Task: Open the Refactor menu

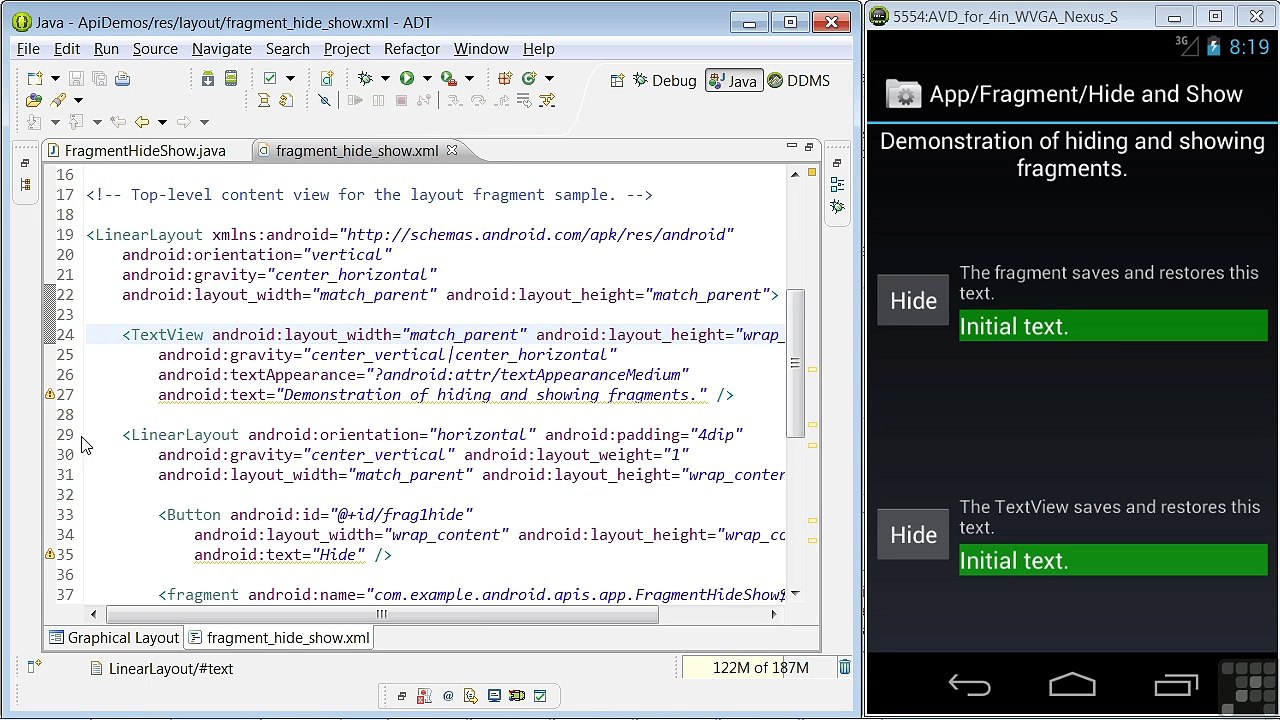Action: [412, 49]
